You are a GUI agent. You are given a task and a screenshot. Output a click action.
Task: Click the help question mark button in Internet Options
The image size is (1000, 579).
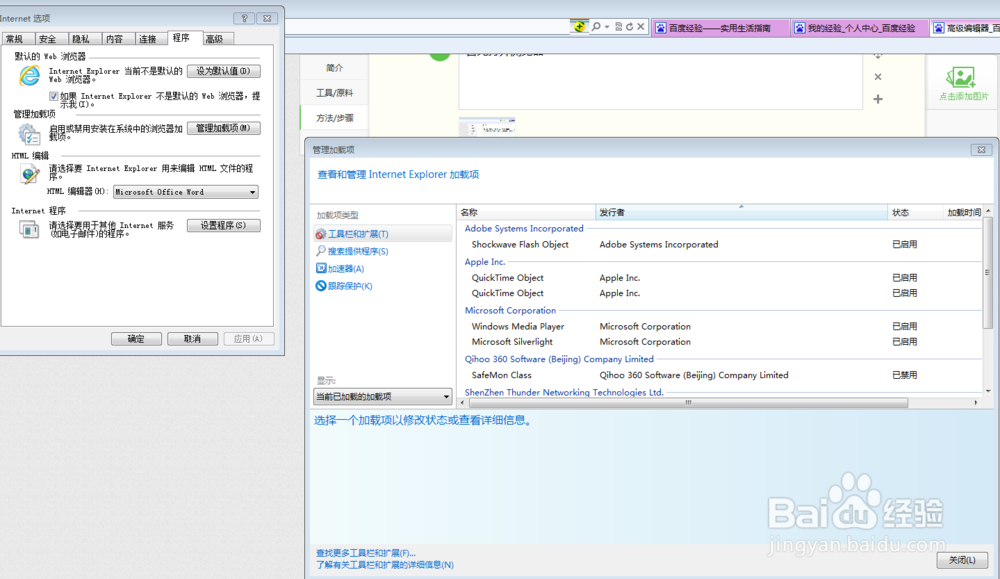tap(244, 18)
